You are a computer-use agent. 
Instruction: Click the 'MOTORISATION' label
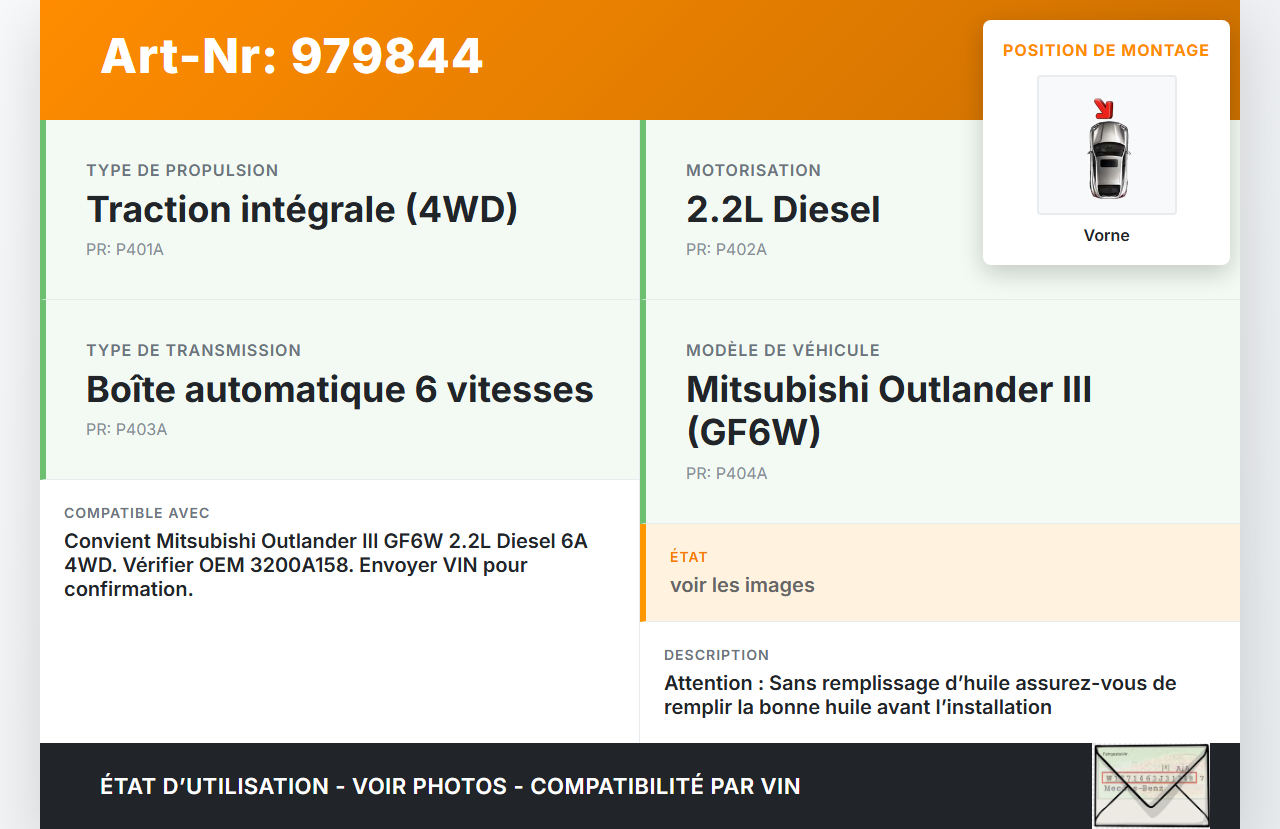[x=753, y=170]
